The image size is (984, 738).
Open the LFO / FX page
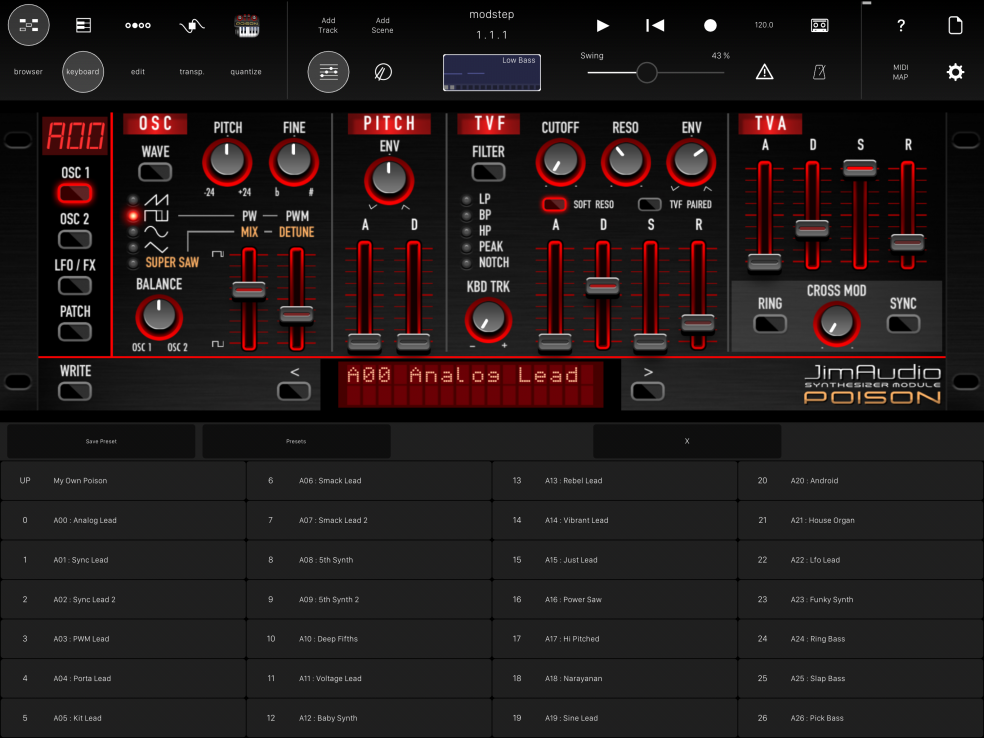pyautogui.click(x=75, y=286)
